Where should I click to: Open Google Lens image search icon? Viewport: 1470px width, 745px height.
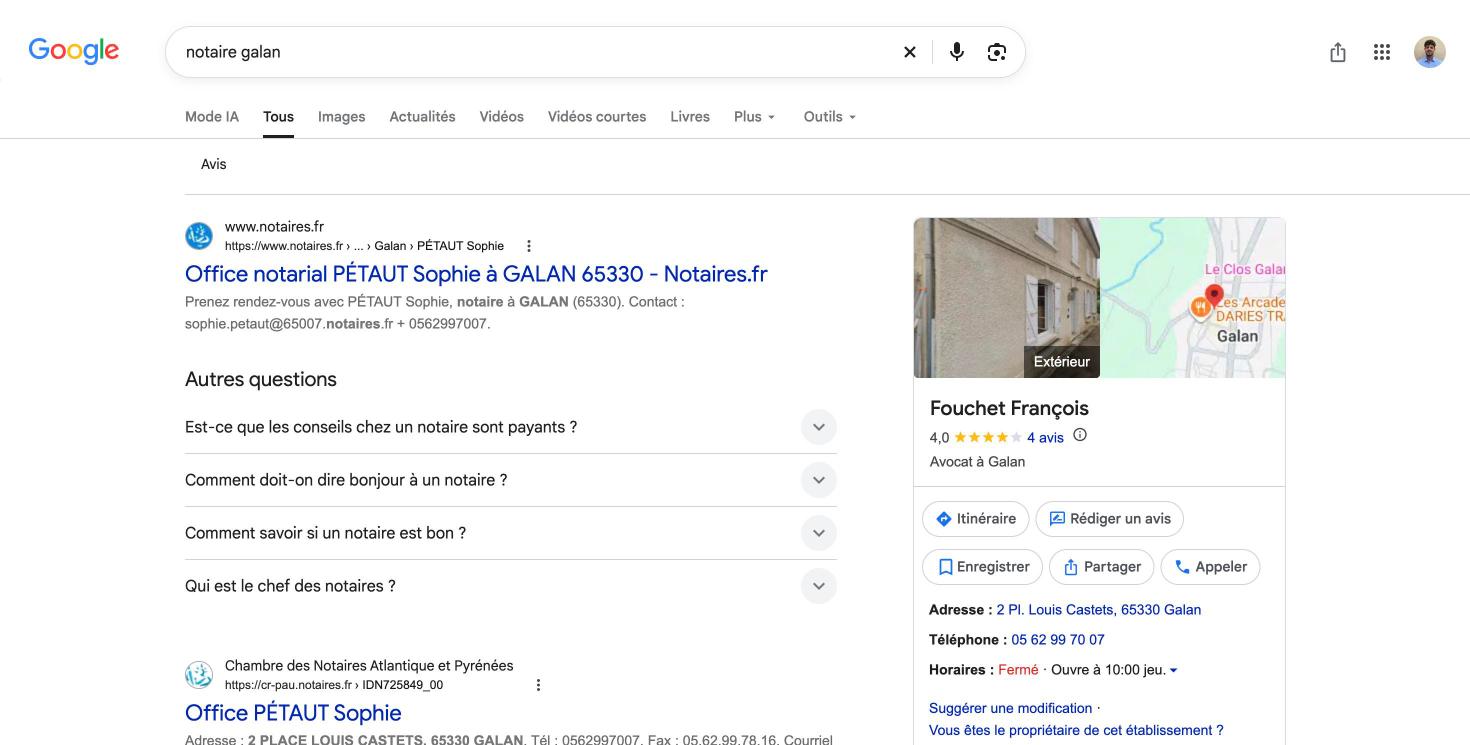[997, 52]
